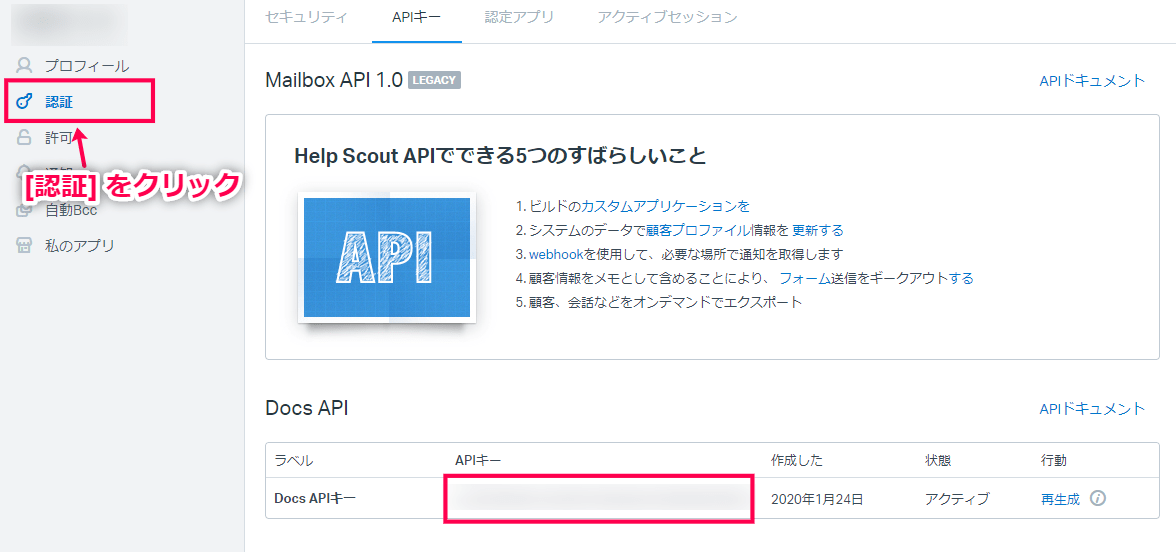Follow the フォーム link
Image resolution: width=1176 pixels, height=552 pixels.
click(804, 278)
